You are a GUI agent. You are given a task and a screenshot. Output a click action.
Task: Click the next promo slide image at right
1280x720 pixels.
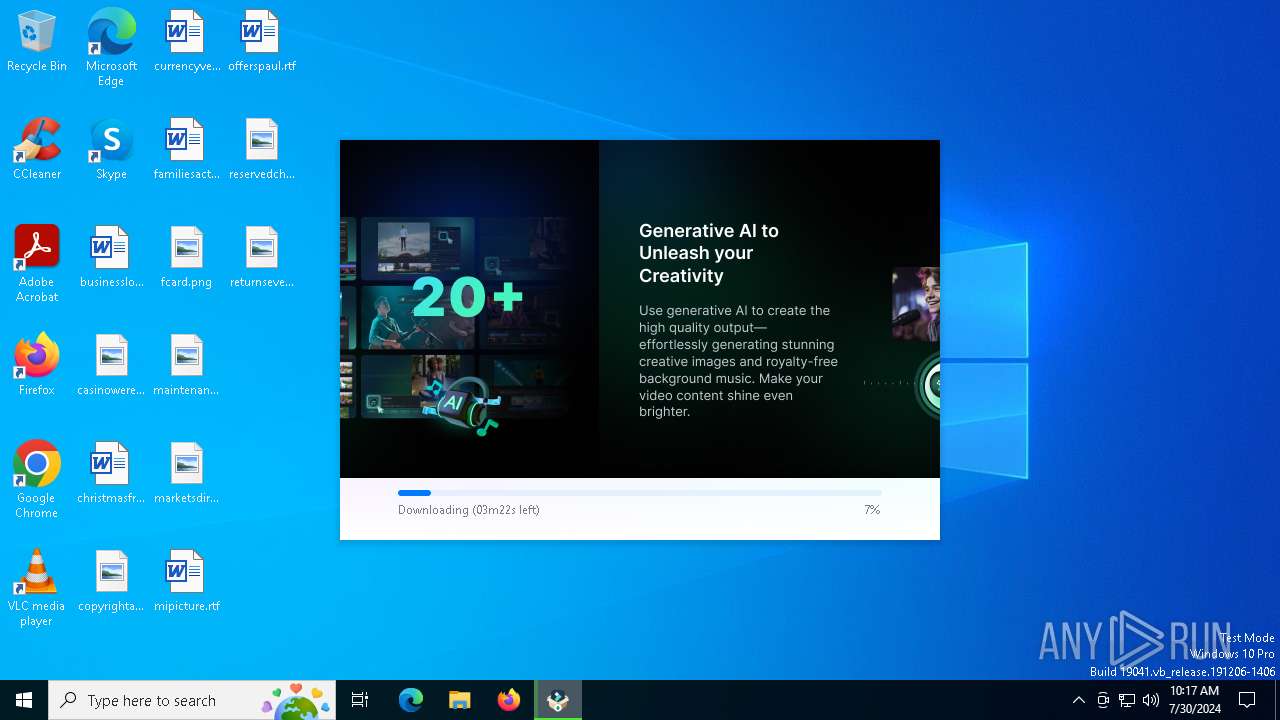916,340
